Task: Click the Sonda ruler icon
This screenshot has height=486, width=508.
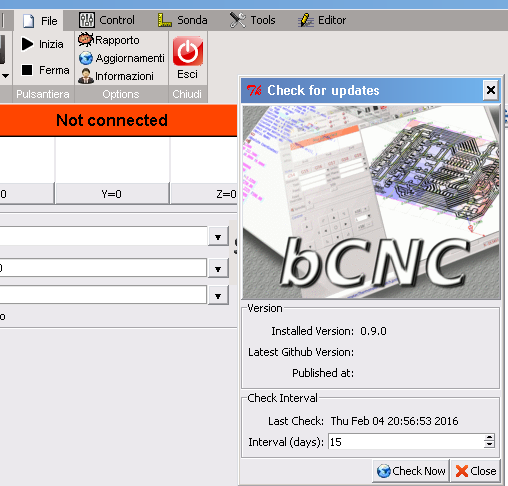Action: (x=164, y=20)
